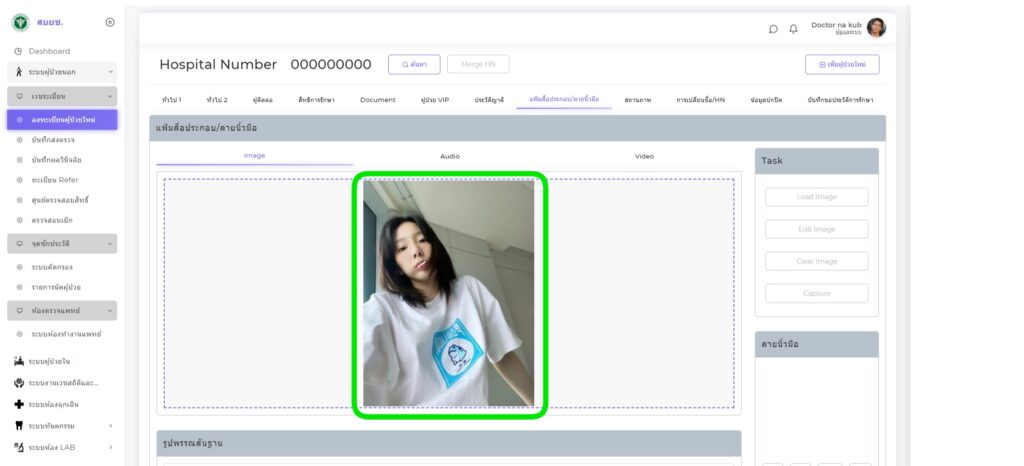Select the Video media tab

point(644,156)
